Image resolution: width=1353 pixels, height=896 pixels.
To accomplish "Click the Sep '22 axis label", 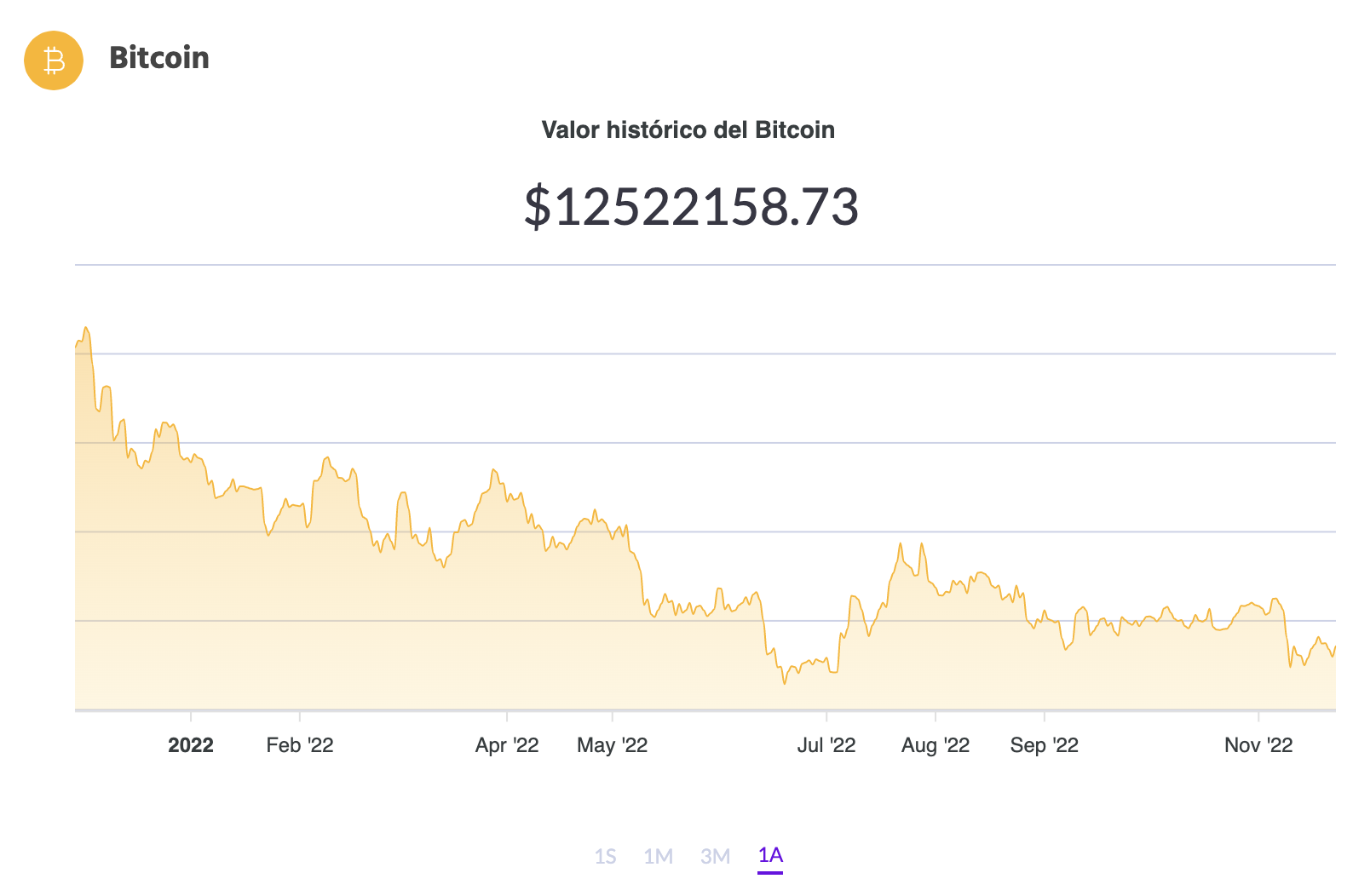I will pos(1045,745).
